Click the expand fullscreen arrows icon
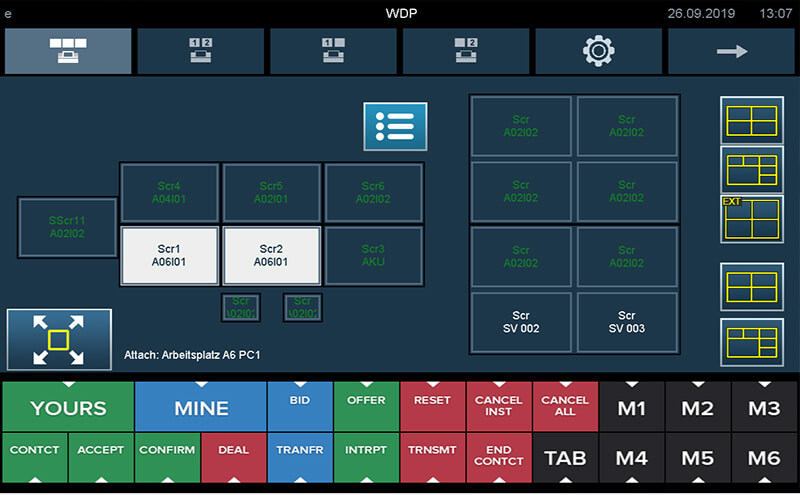The height and width of the screenshot is (495, 800). point(59,340)
